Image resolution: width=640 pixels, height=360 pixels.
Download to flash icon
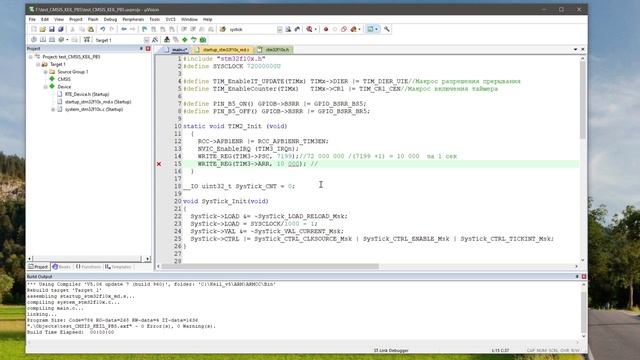[87, 40]
